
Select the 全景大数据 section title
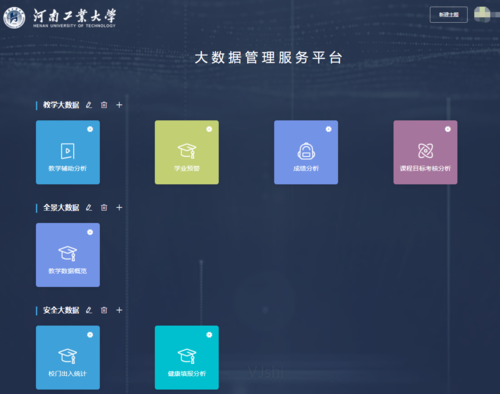[61, 208]
